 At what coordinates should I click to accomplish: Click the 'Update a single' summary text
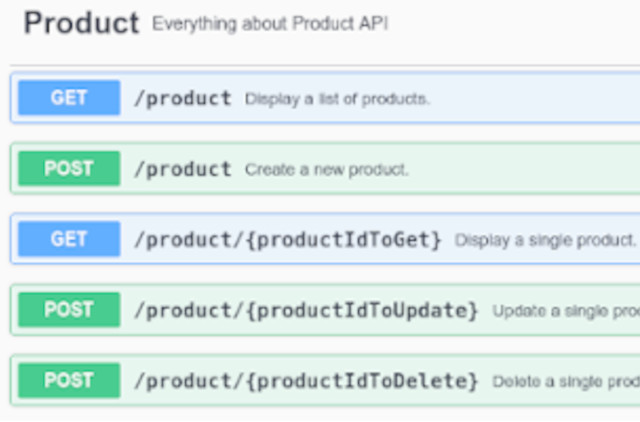point(565,311)
